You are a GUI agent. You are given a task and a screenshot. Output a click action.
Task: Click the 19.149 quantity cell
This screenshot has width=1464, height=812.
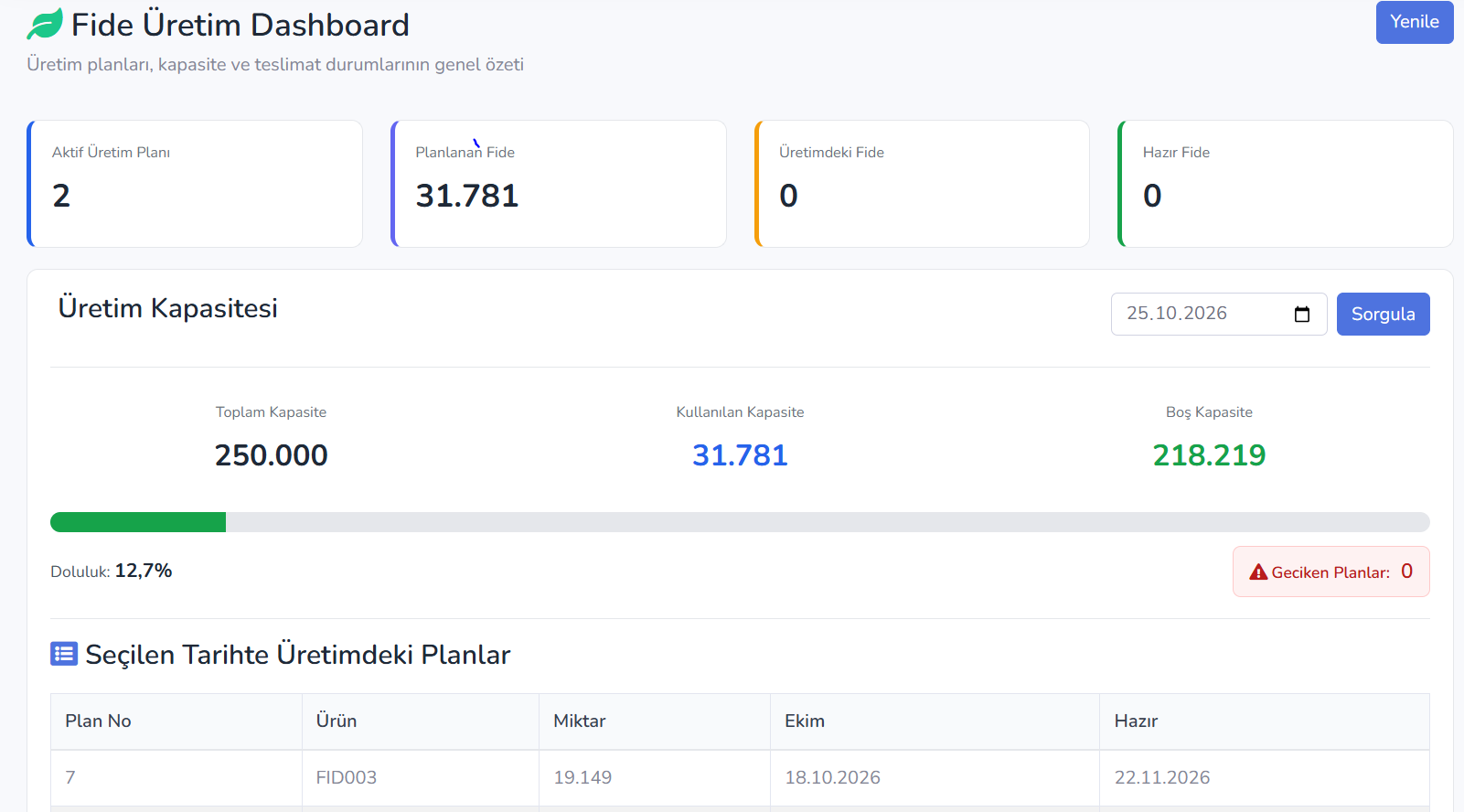click(x=655, y=778)
